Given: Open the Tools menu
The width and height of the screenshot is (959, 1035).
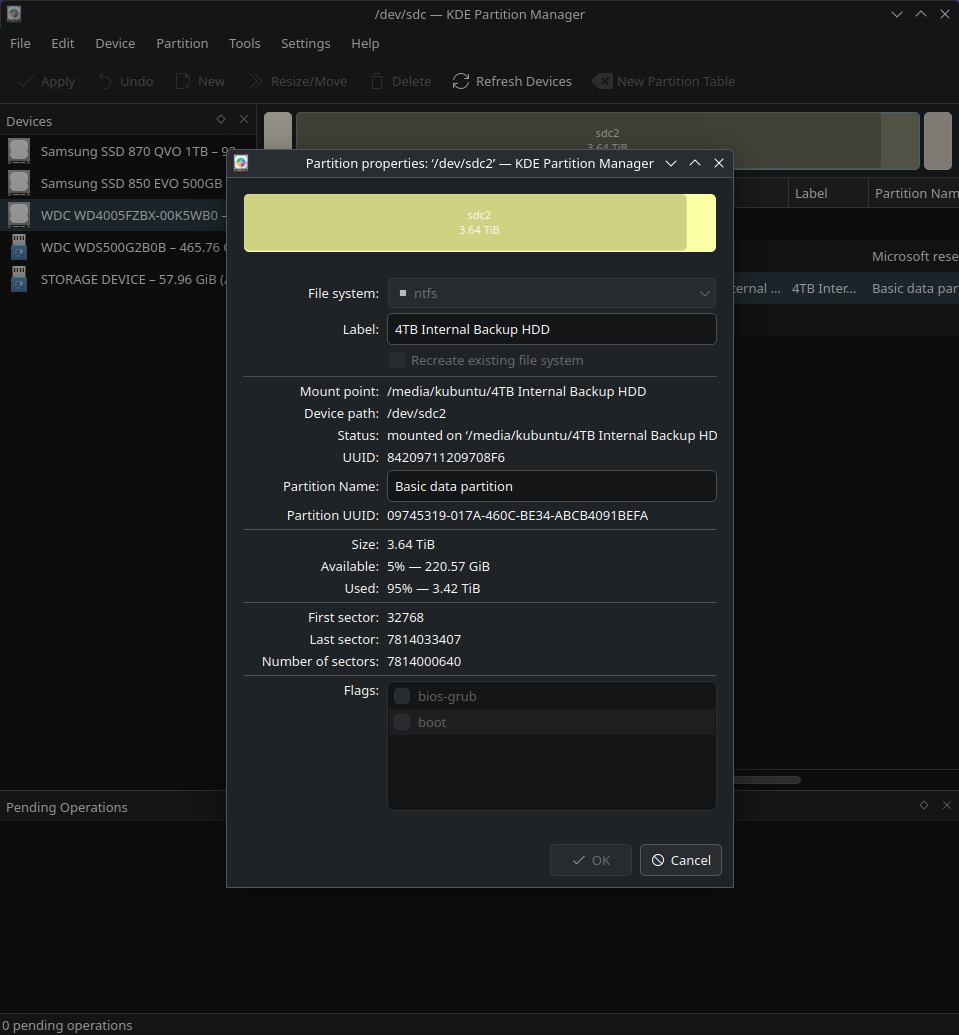Looking at the screenshot, I should 244,44.
